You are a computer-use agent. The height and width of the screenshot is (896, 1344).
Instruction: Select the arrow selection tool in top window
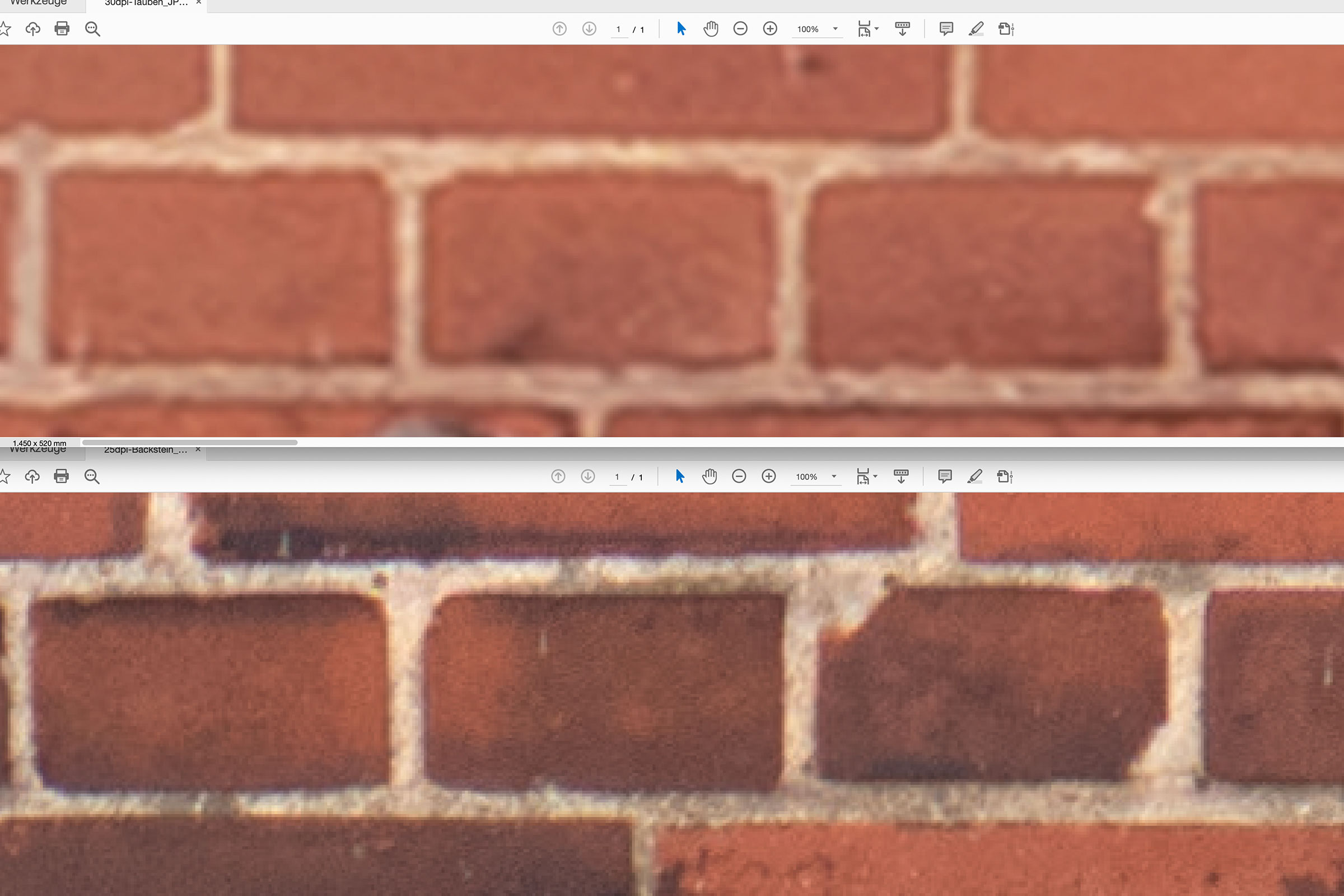(681, 29)
